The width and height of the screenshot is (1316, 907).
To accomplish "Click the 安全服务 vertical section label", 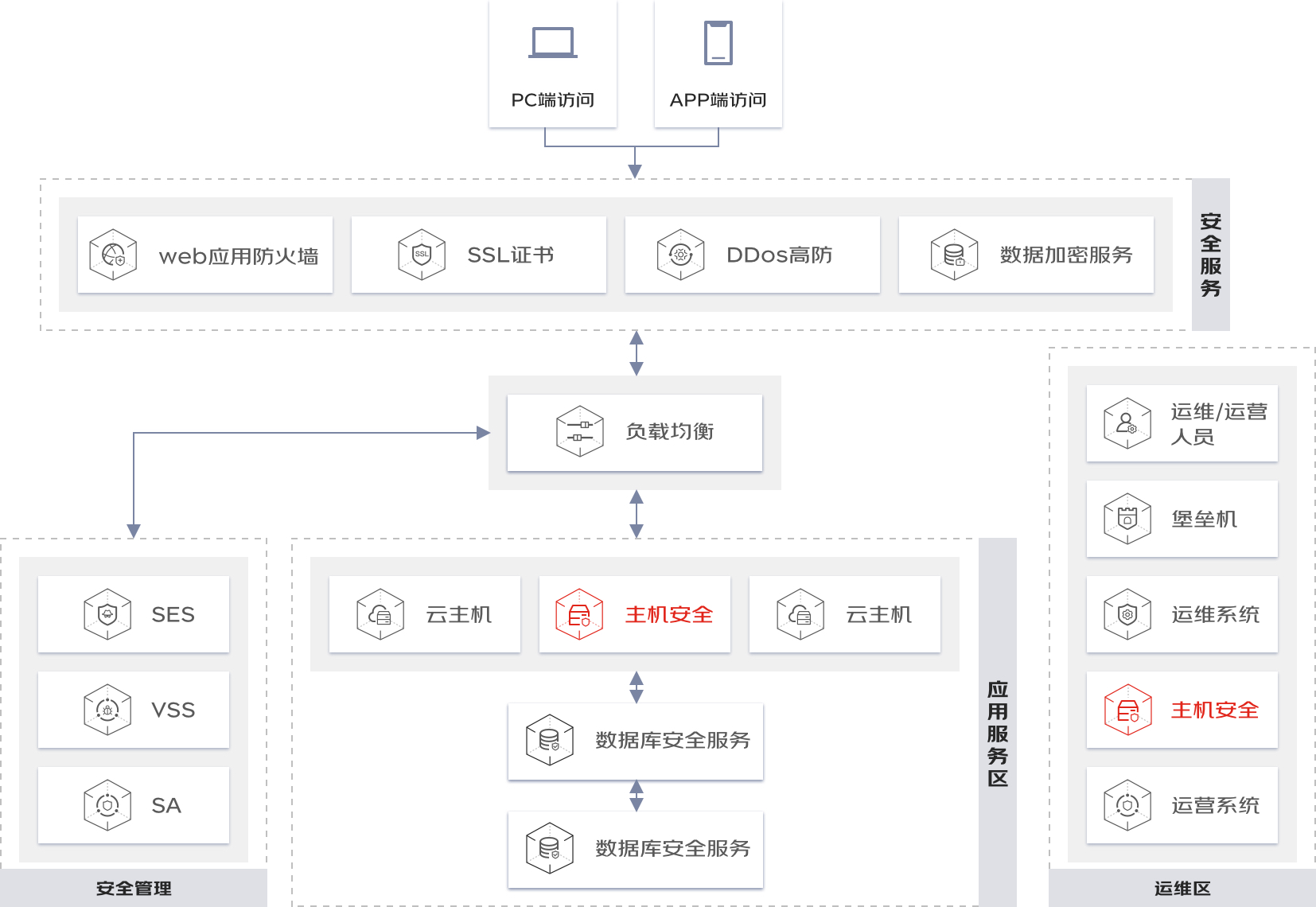I will pyautogui.click(x=1211, y=255).
